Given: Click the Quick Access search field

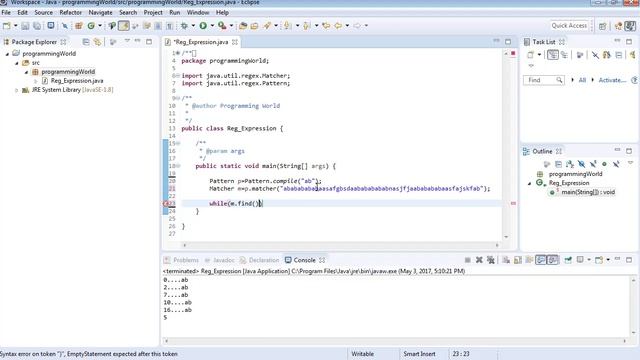Looking at the screenshot, I should [569, 26].
